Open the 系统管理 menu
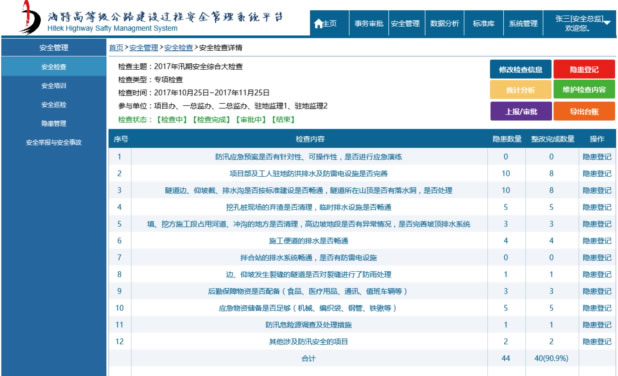 tap(523, 24)
